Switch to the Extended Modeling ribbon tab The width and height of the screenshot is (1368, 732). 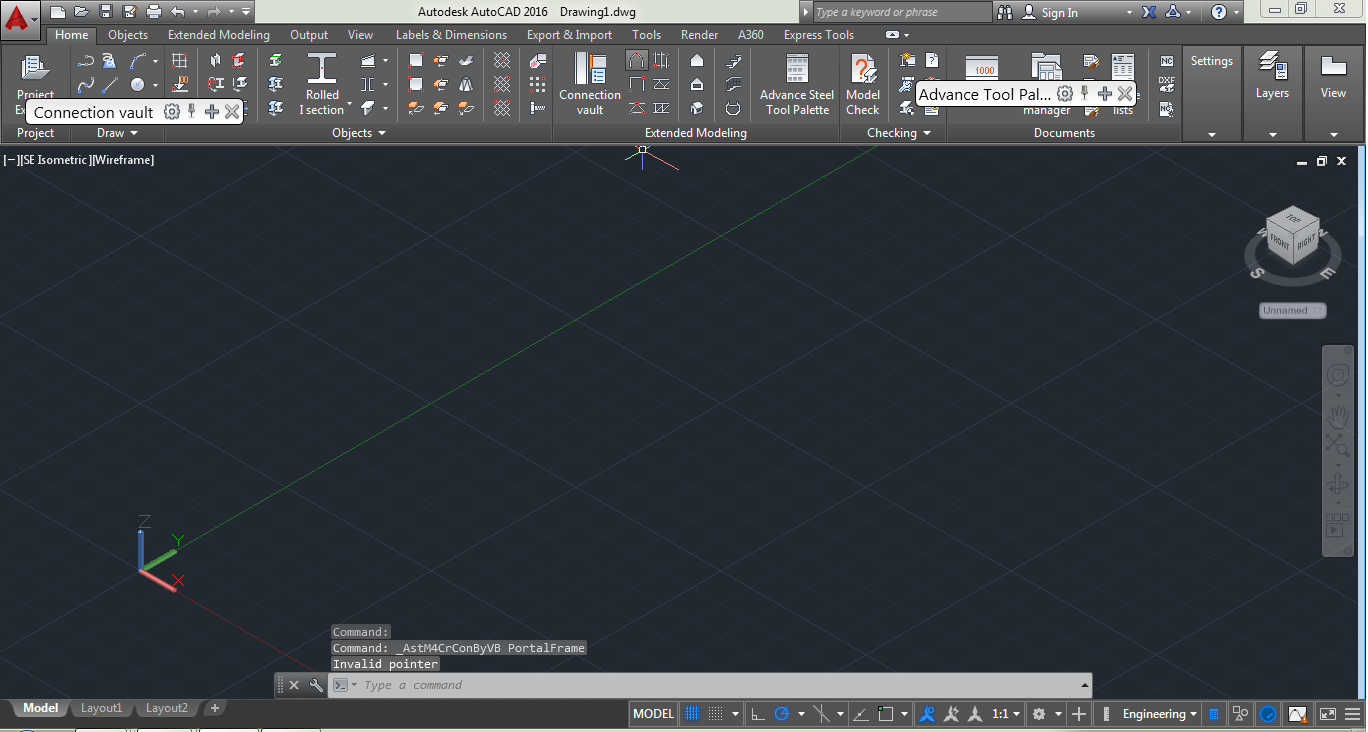pos(218,34)
